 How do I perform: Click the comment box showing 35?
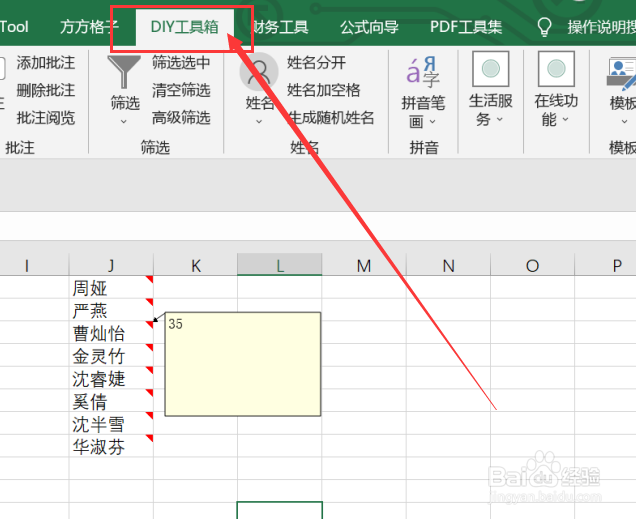tap(243, 364)
